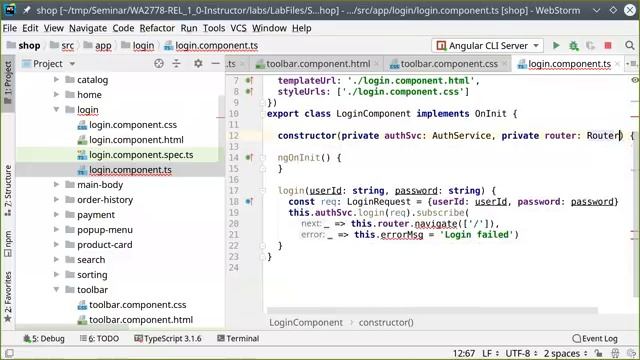Viewport: 640px width, 360px height.
Task: Open the npm side tool window
Action: coord(8,244)
